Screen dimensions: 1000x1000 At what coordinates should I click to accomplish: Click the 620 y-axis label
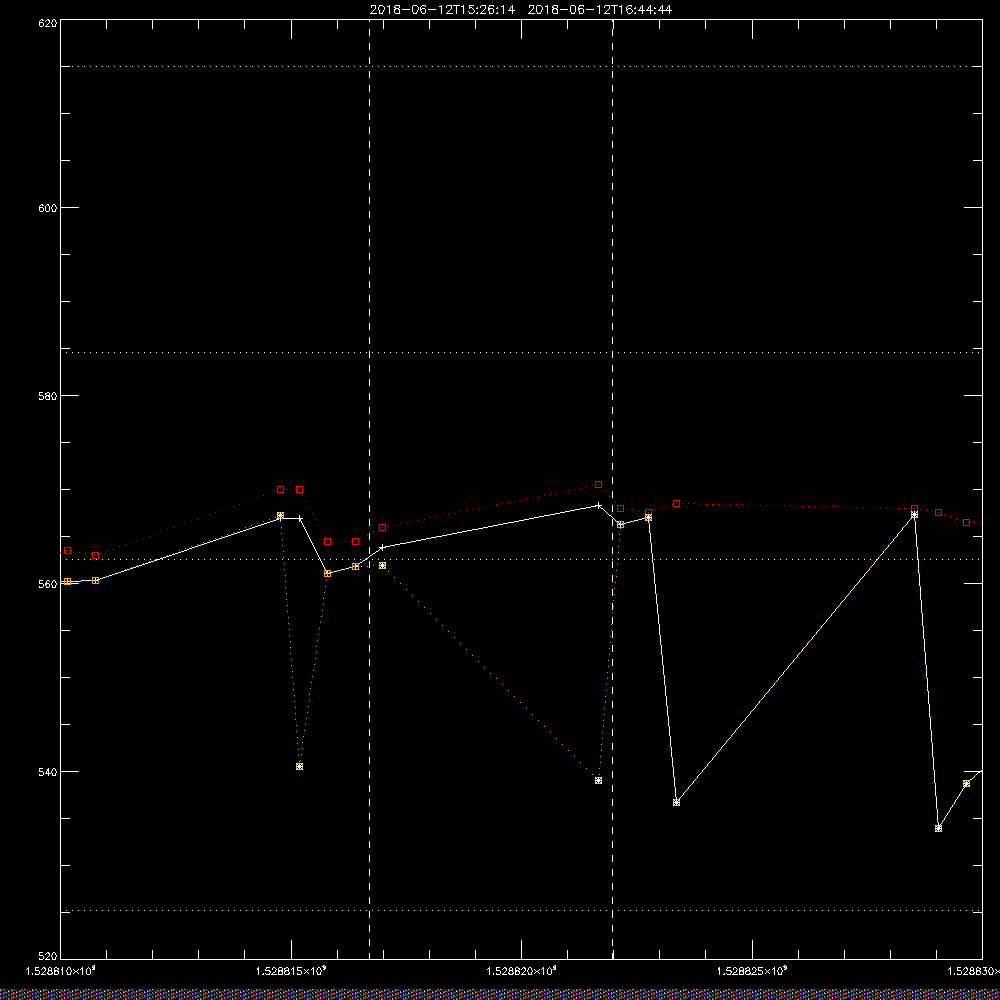[48, 22]
